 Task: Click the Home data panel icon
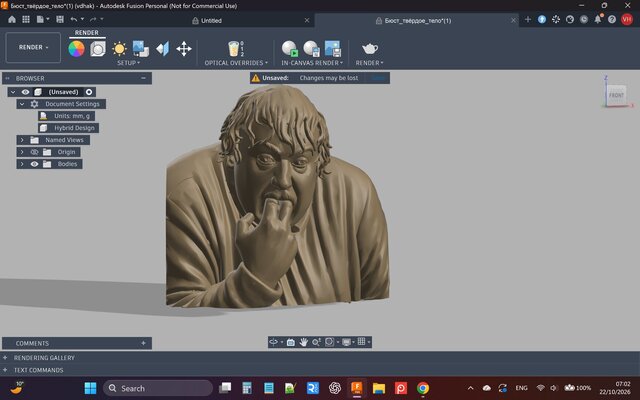(x=12, y=19)
